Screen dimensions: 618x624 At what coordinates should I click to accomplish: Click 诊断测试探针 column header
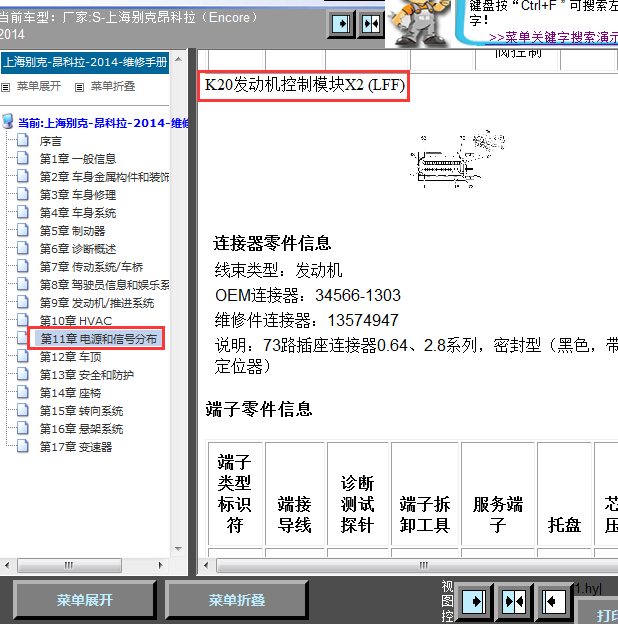click(x=357, y=493)
